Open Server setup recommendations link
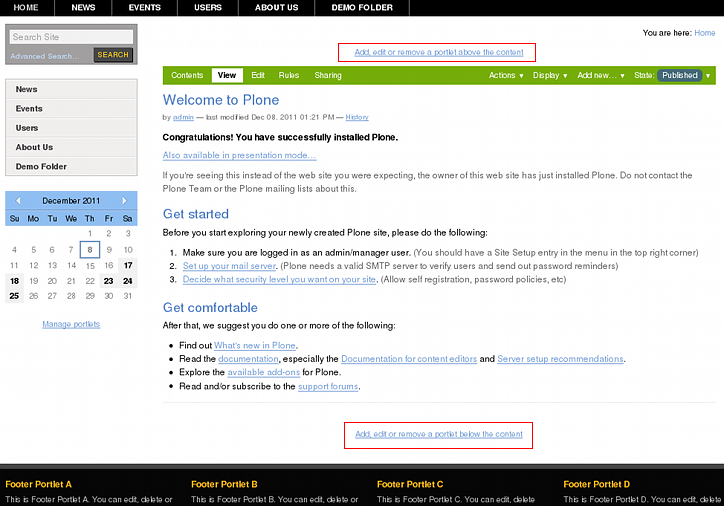 point(561,359)
